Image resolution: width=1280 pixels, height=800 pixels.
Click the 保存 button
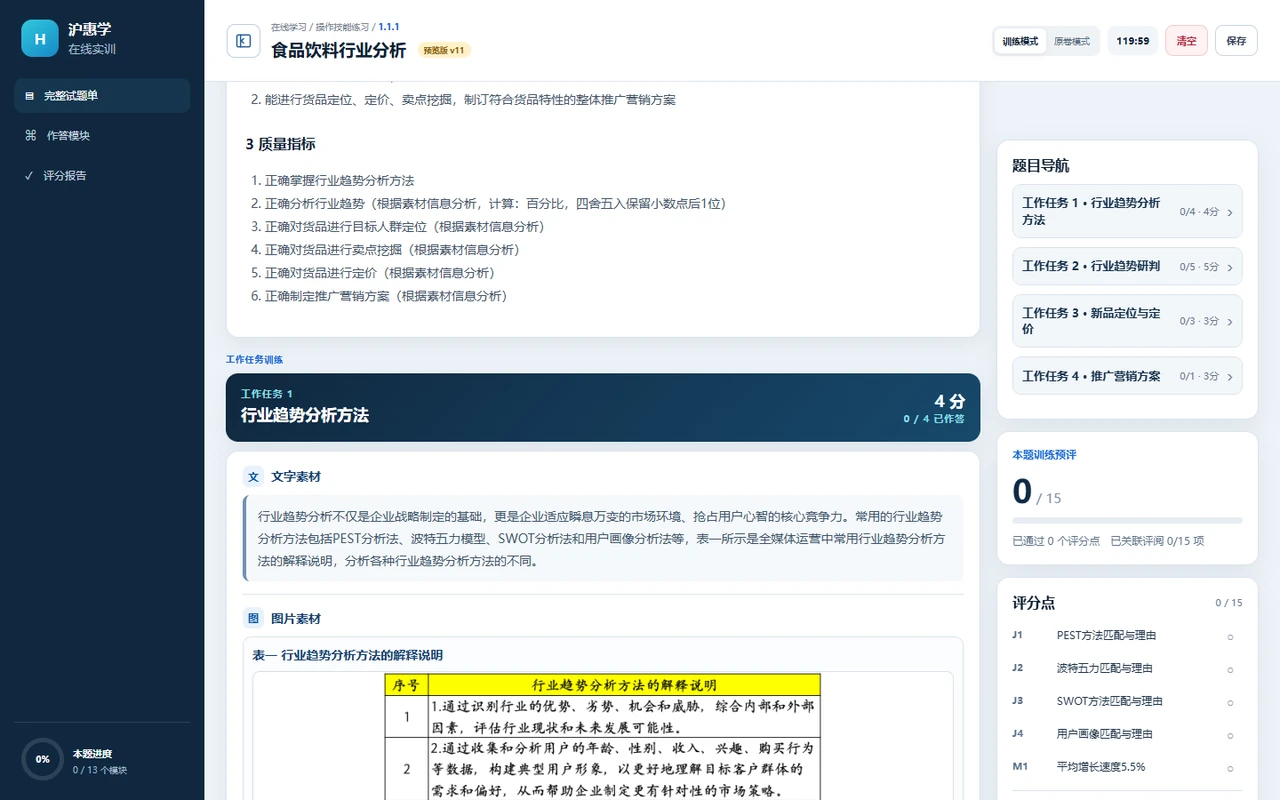point(1236,41)
